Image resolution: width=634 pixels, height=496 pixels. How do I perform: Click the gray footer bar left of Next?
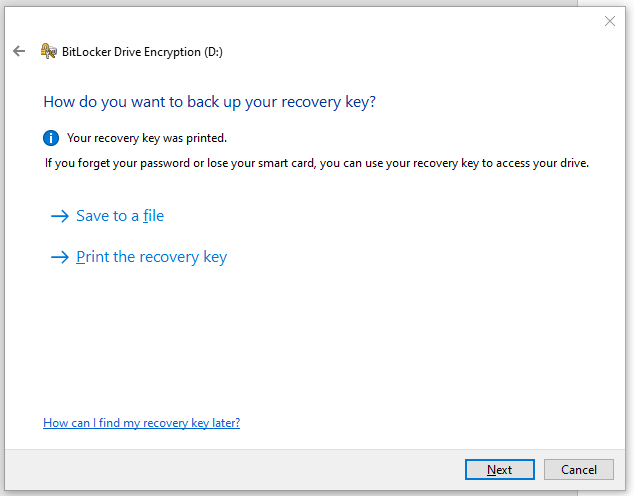(x=235, y=469)
